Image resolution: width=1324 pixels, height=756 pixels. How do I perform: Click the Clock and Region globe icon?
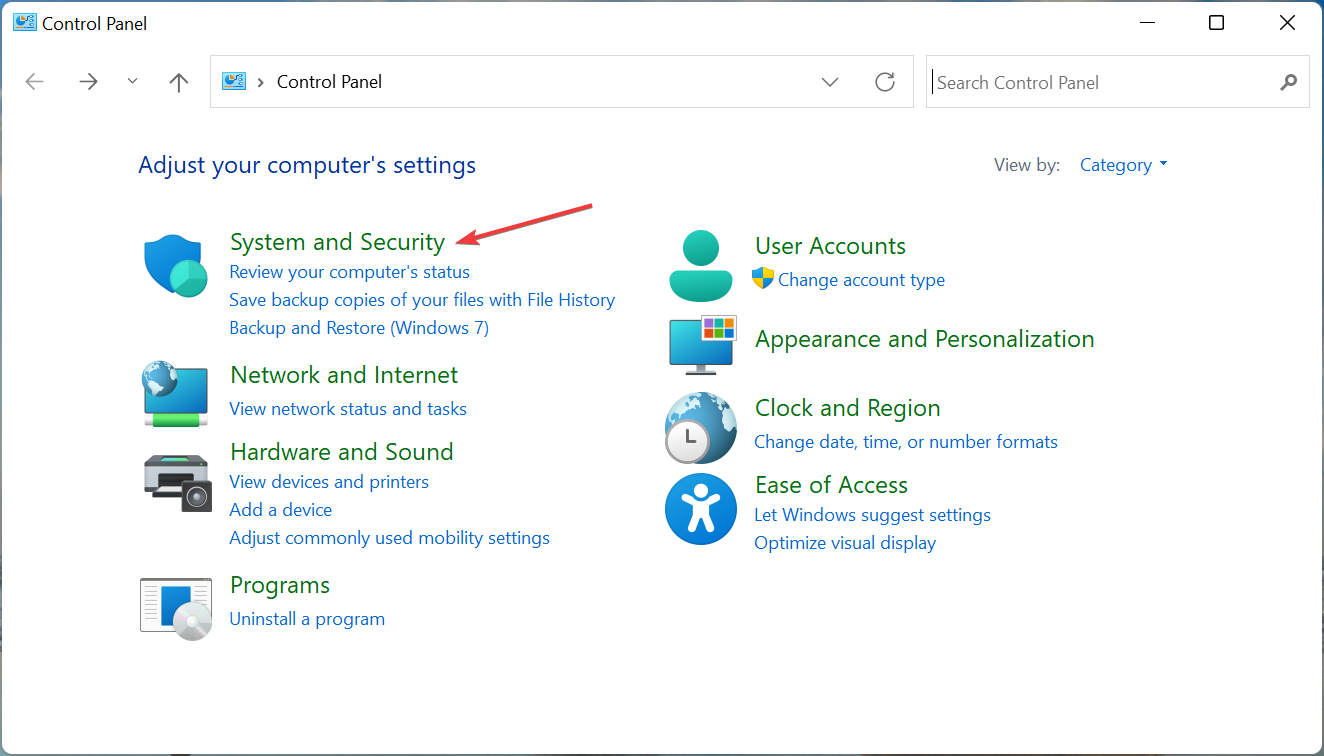tap(701, 427)
